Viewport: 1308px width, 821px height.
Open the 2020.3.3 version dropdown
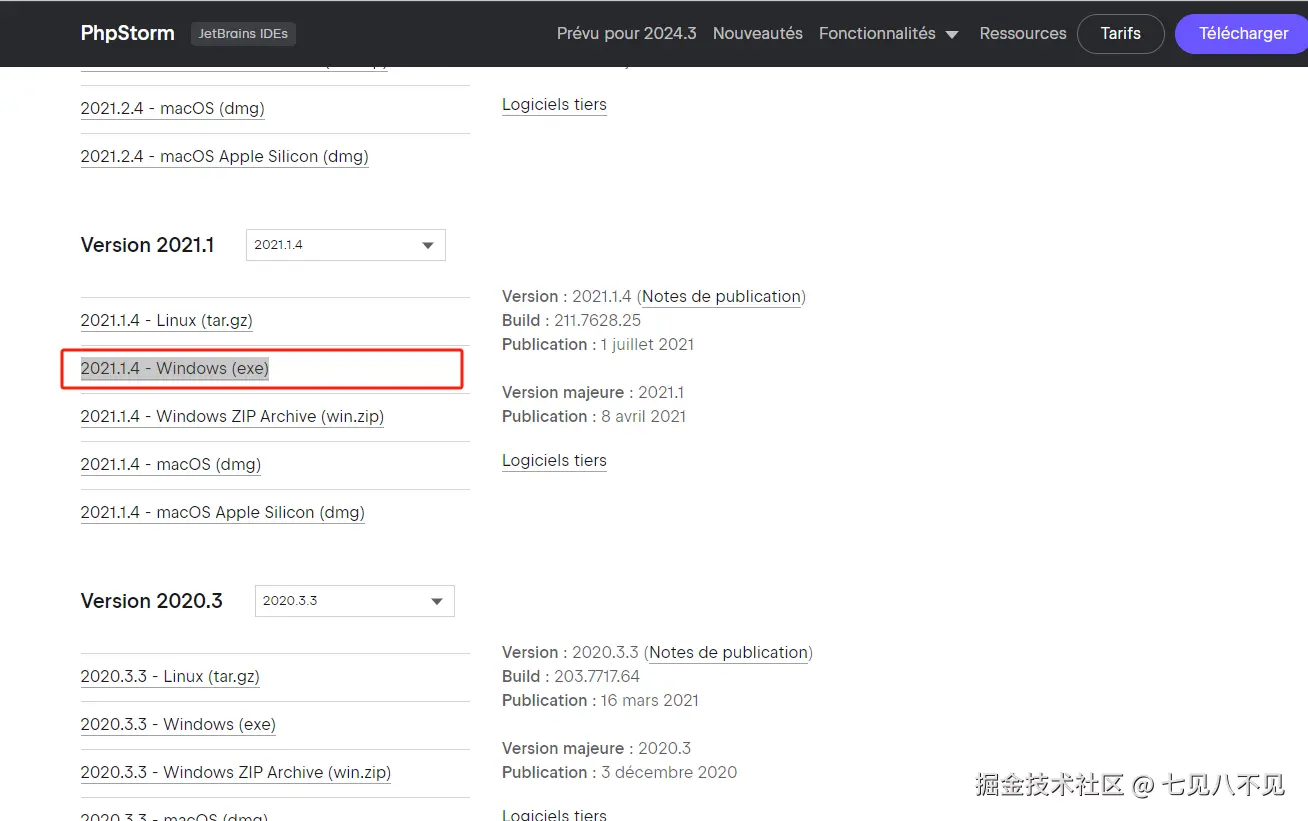pos(355,601)
